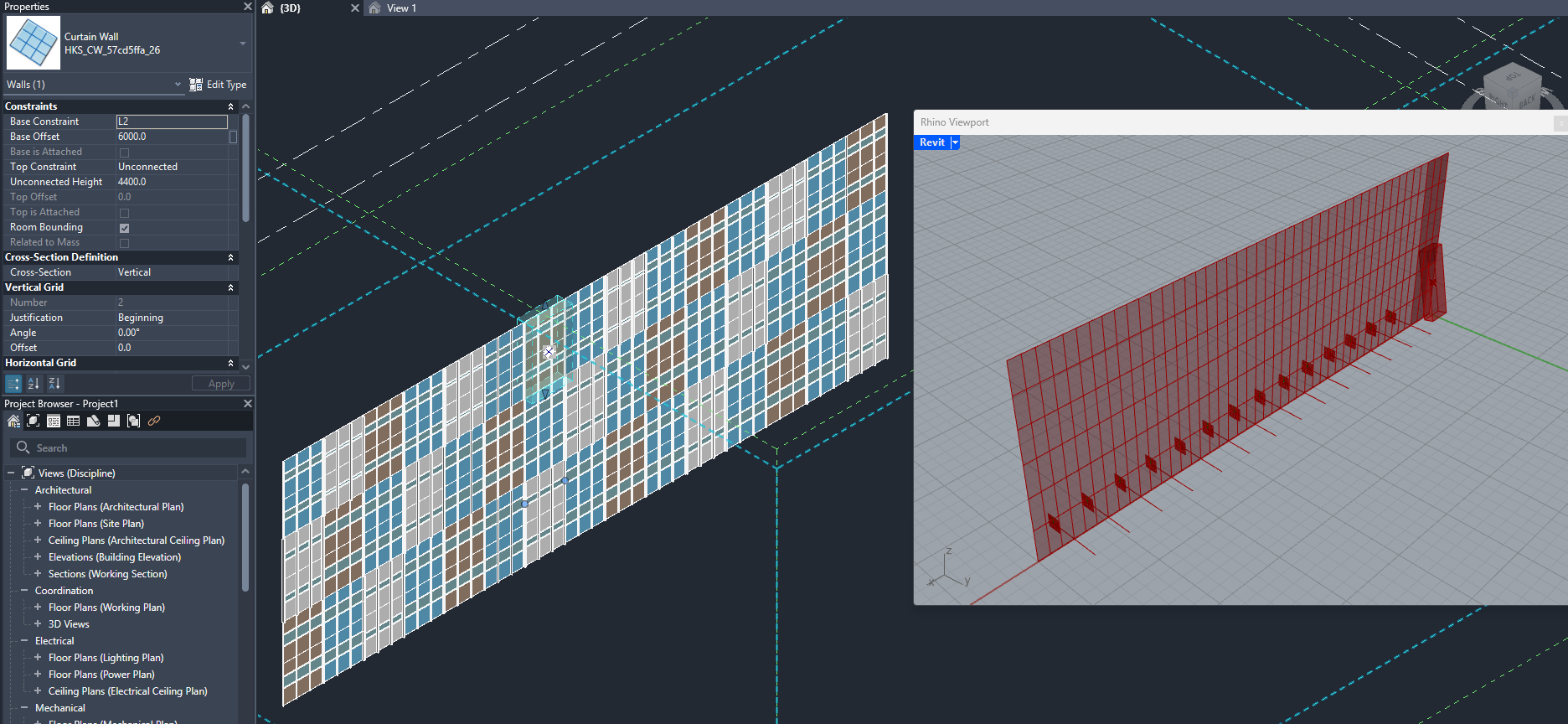The height and width of the screenshot is (724, 1568).
Task: Click the Properties panel scrollbar thumb
Action: [x=245, y=168]
